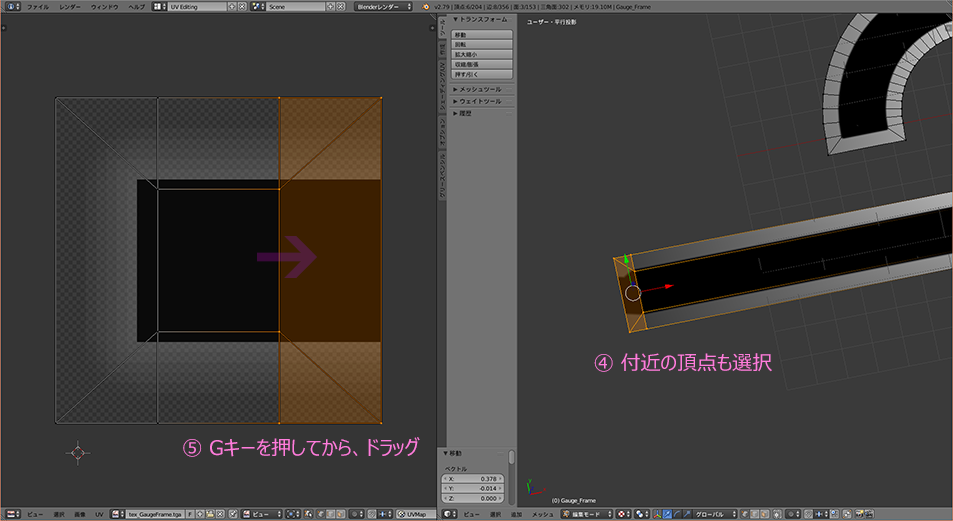Viewport: 953px width, 521px height.
Task: Toggle UV editor snap icon
Action: 371,514
